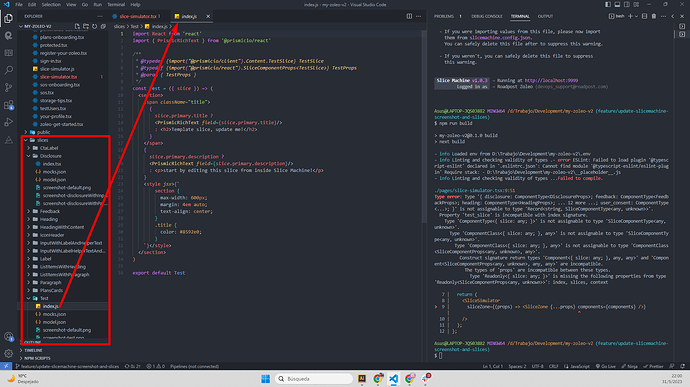Click New File icon in Explorer header
This screenshot has height=387, width=690.
77,26
